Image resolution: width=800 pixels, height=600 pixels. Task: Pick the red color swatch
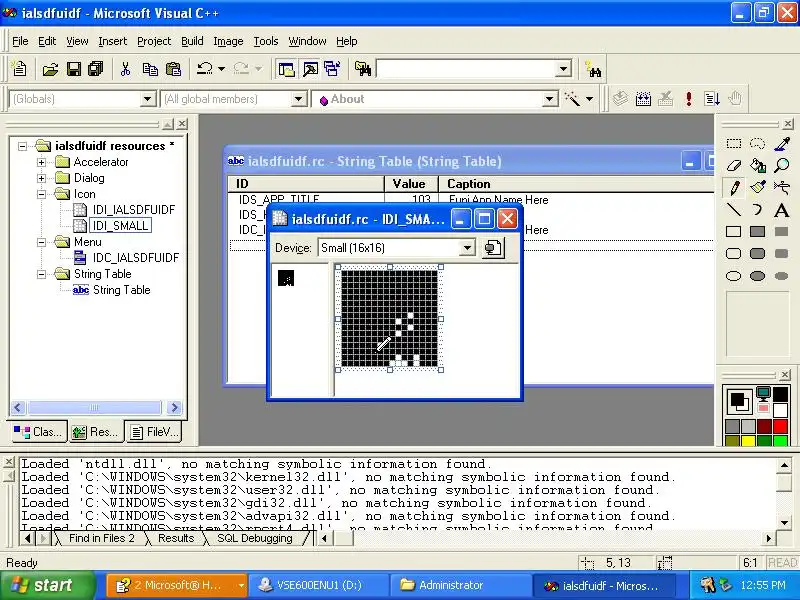pos(780,426)
